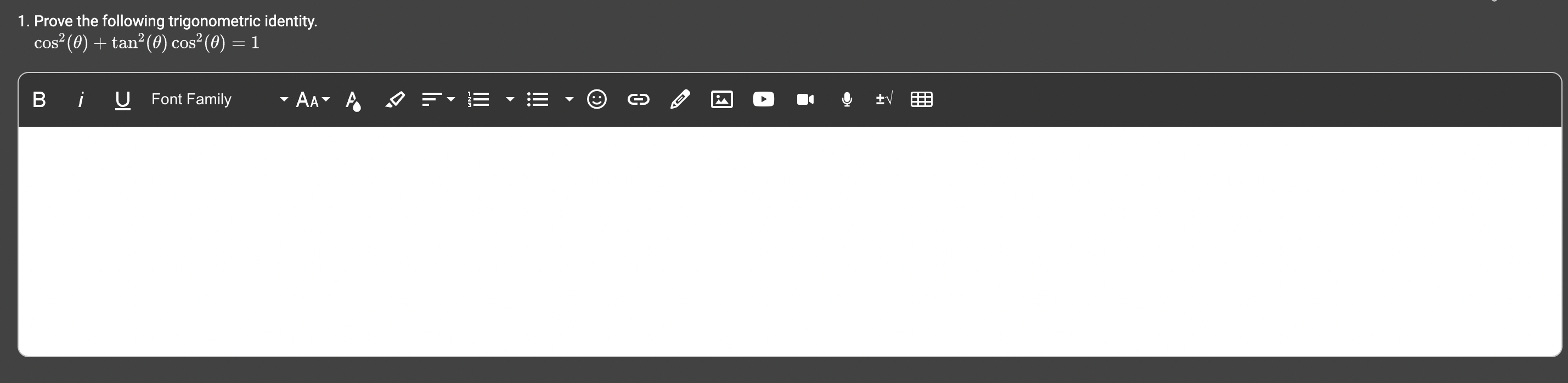The image size is (1568, 383).
Task: Record a video with camera
Action: click(805, 99)
